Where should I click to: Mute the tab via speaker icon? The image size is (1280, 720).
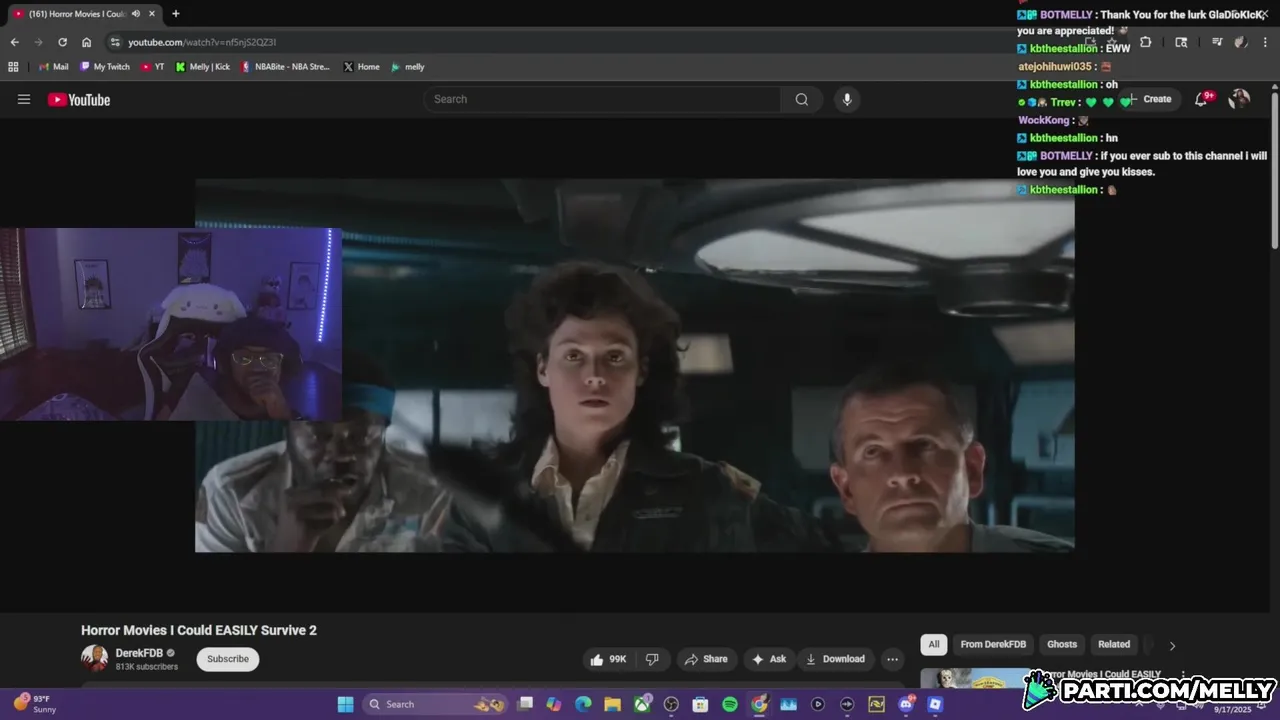click(135, 14)
